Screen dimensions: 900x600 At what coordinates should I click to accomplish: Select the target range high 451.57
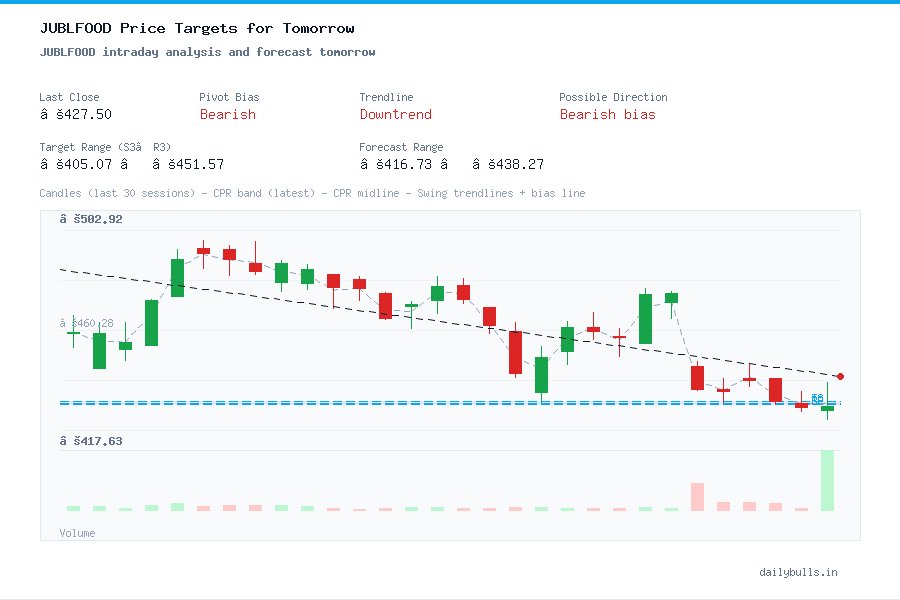[188, 164]
